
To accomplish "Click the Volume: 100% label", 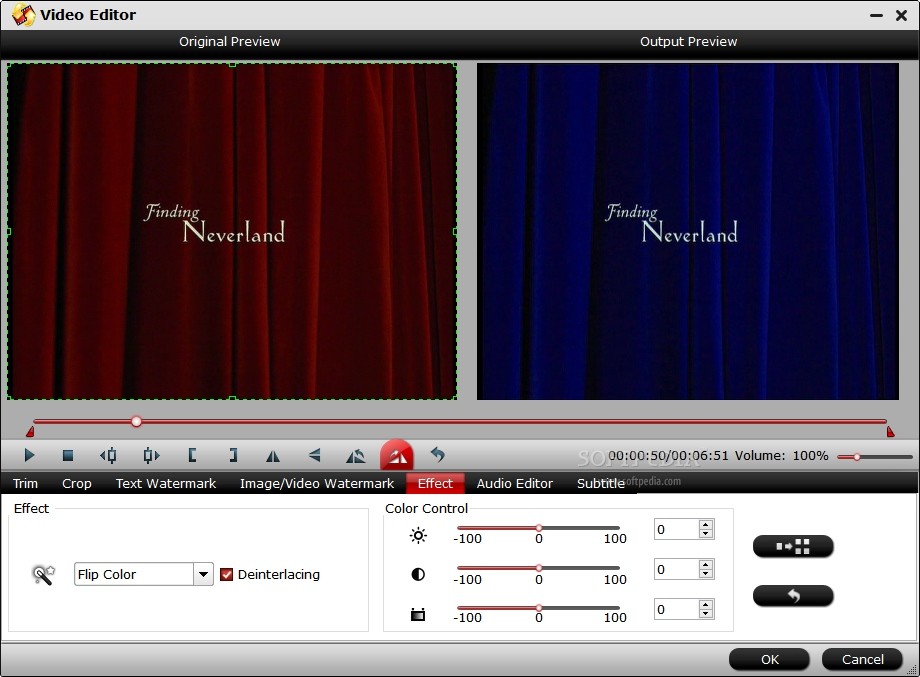I will [782, 455].
